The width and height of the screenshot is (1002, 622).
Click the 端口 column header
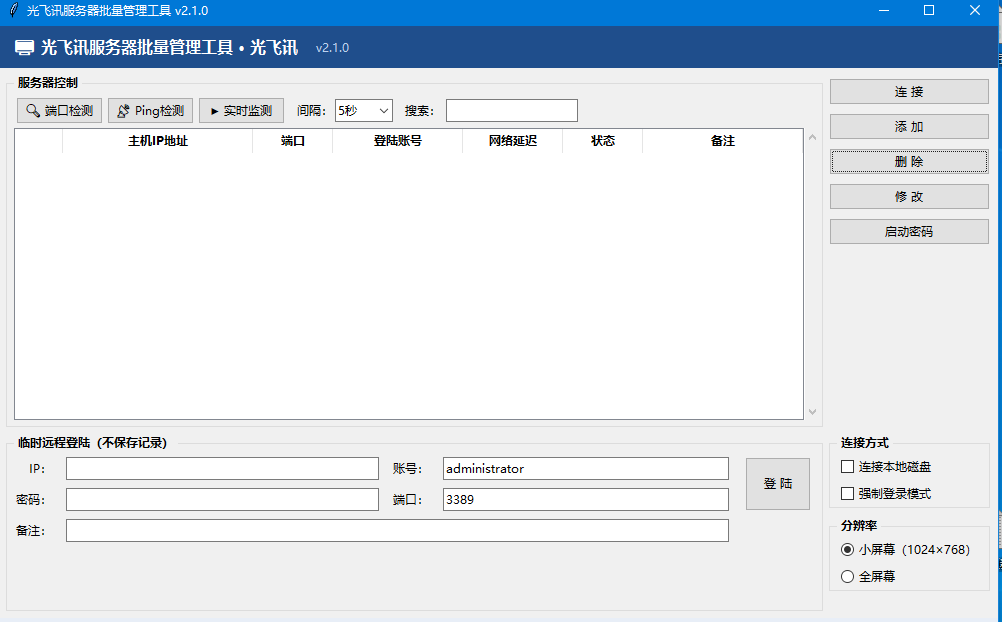[x=293, y=141]
